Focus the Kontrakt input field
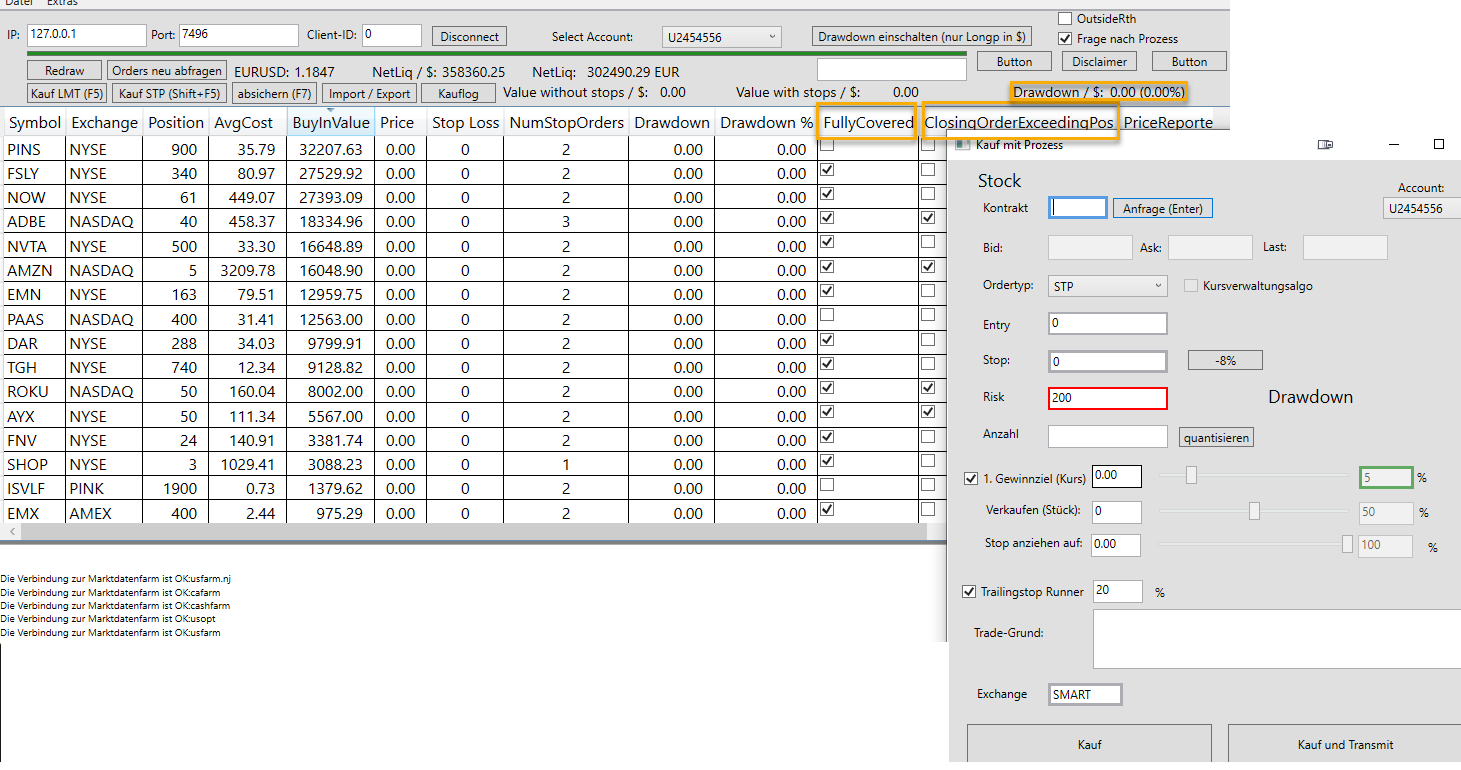1461x770 pixels. (x=1078, y=208)
